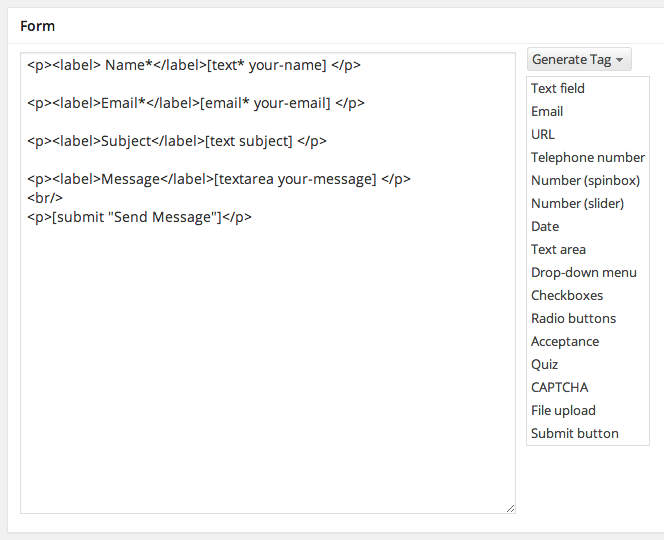Image resolution: width=664 pixels, height=540 pixels.
Task: Select Radio buttons tag option
Action: [573, 318]
